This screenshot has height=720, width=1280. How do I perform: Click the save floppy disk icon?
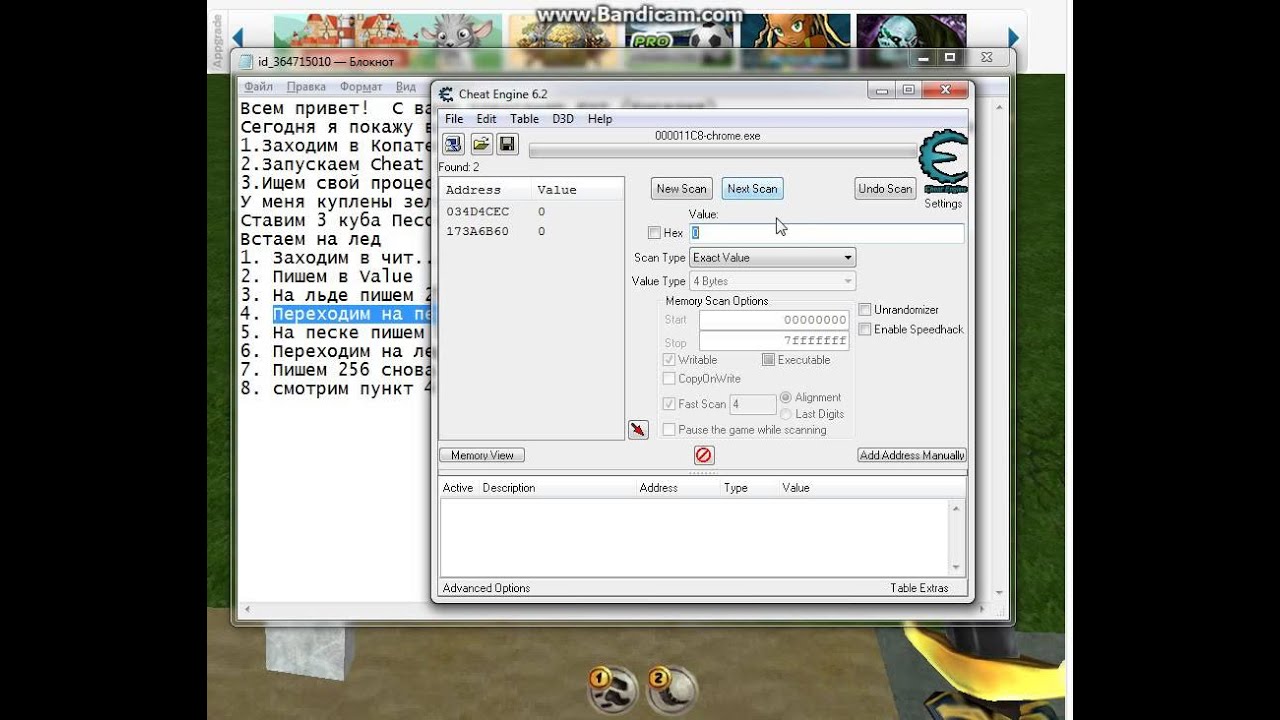pos(507,145)
